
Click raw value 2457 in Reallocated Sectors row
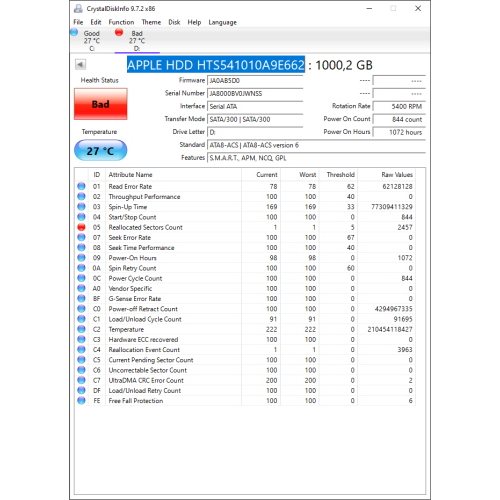click(405, 227)
